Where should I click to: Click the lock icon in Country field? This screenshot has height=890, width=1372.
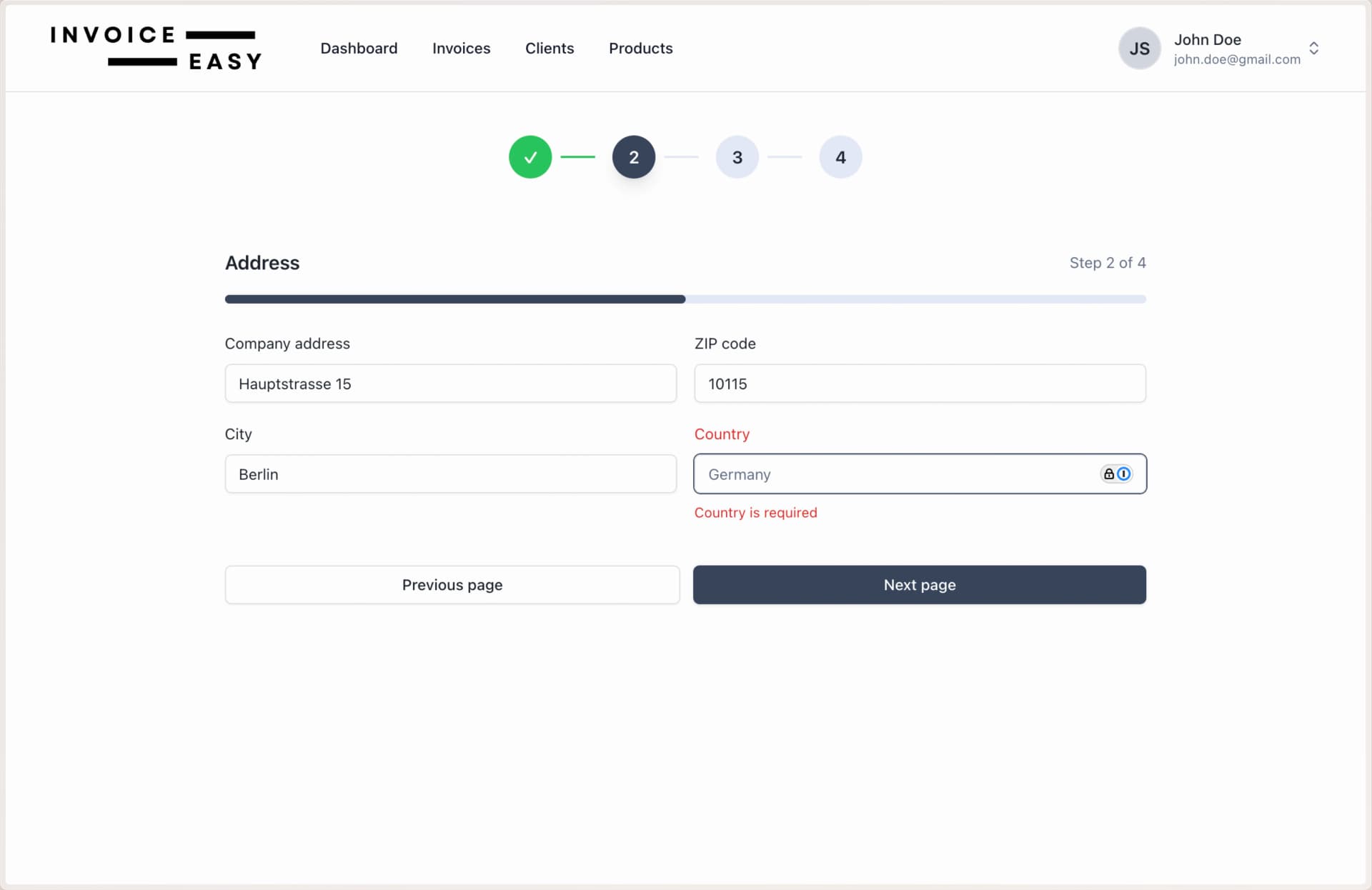point(1108,474)
